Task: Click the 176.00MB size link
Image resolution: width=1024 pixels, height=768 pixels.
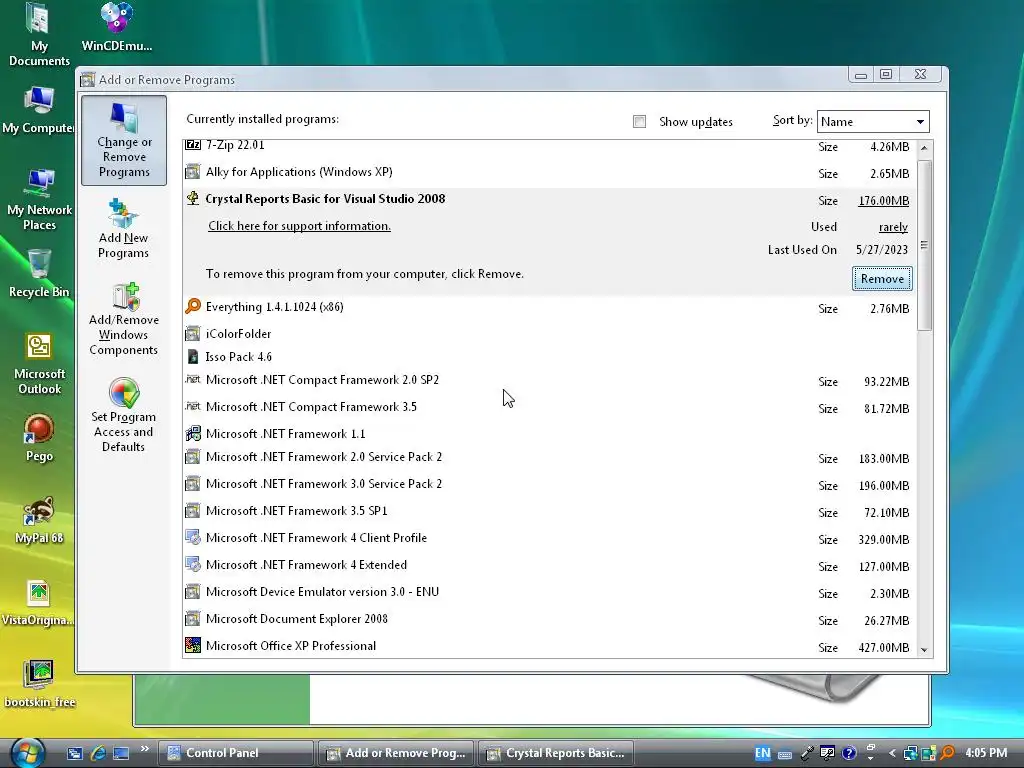Action: click(883, 200)
